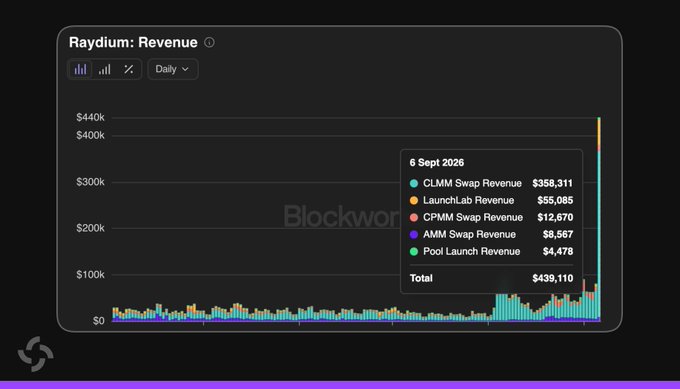
Task: Click the $440k axis label
Action: click(90, 117)
